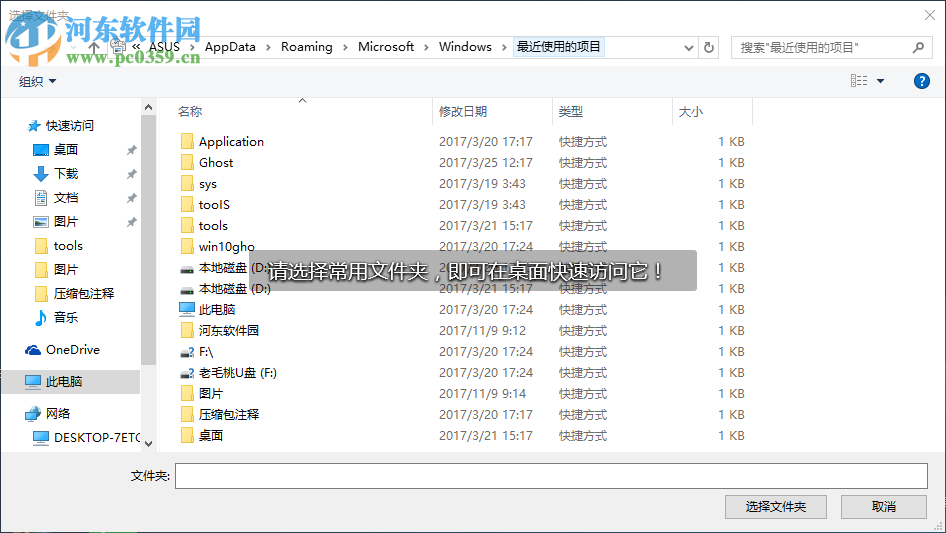Sort by the 修改日期 column header
Image resolution: width=946 pixels, height=533 pixels.
click(463, 111)
